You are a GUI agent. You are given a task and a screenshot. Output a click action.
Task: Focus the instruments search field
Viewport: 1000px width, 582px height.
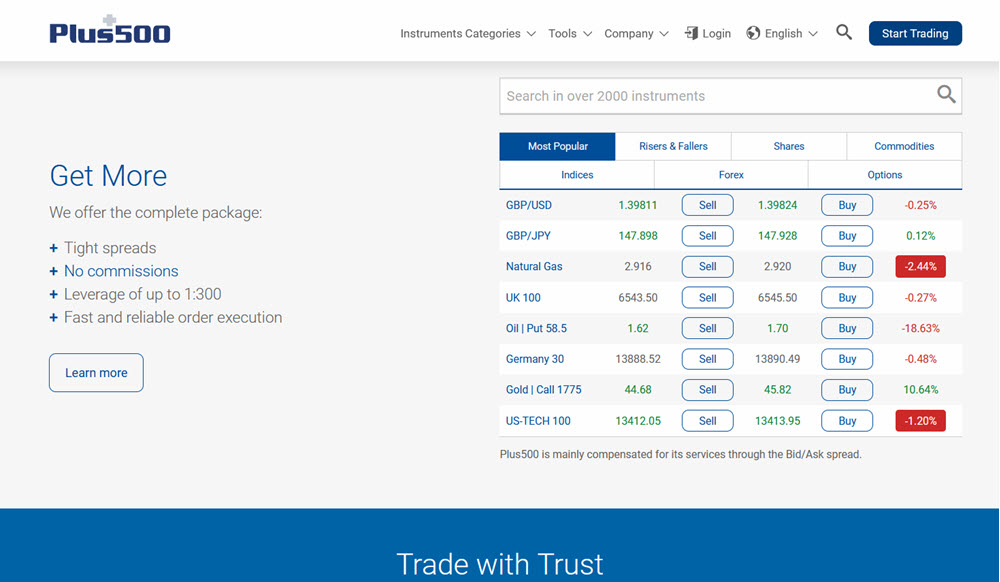coord(715,96)
